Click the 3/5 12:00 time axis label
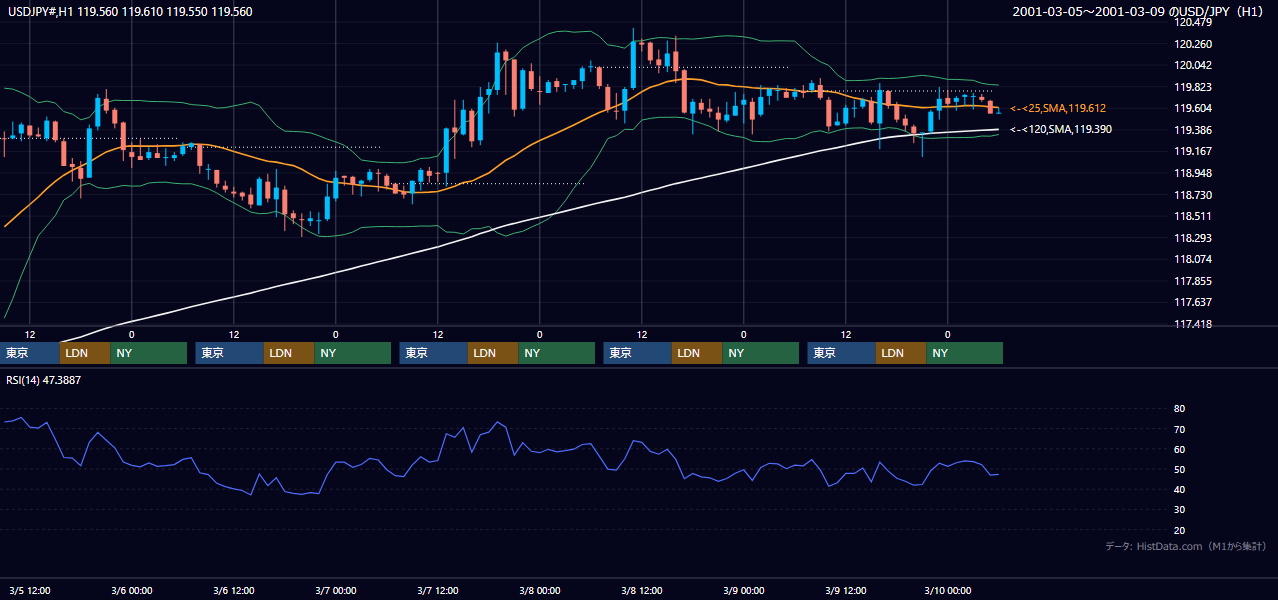This screenshot has width=1278, height=600. tap(30, 590)
